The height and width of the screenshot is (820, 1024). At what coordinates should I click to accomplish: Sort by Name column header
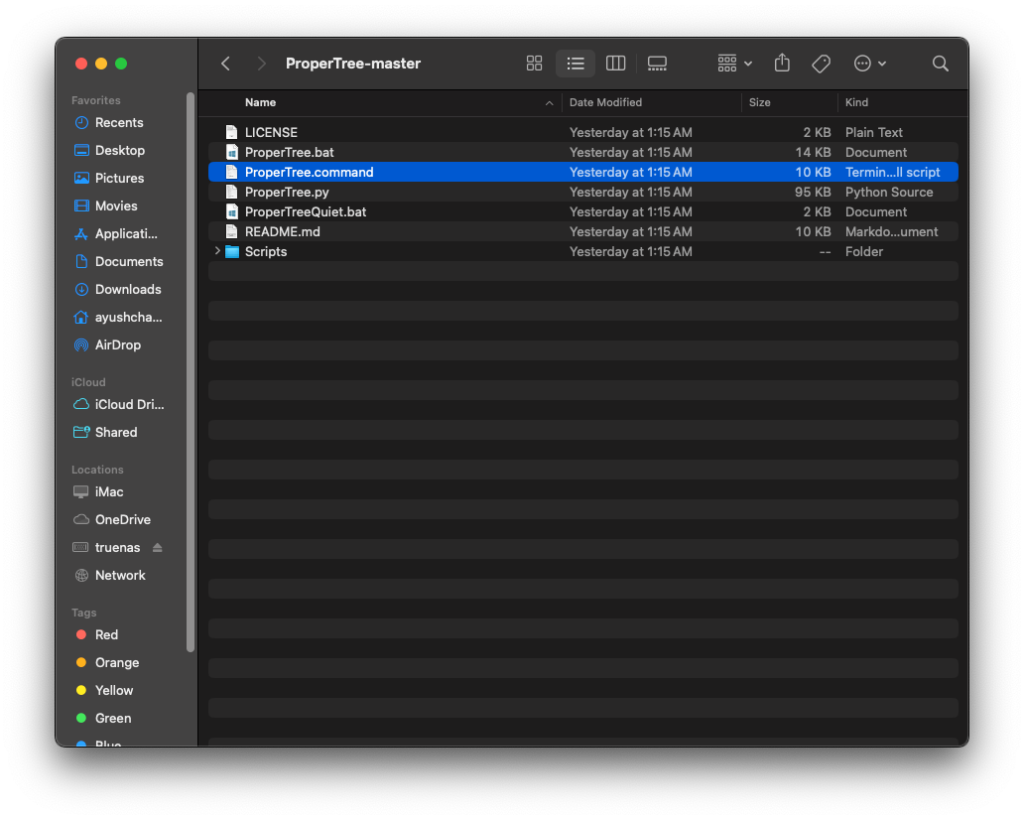261,102
